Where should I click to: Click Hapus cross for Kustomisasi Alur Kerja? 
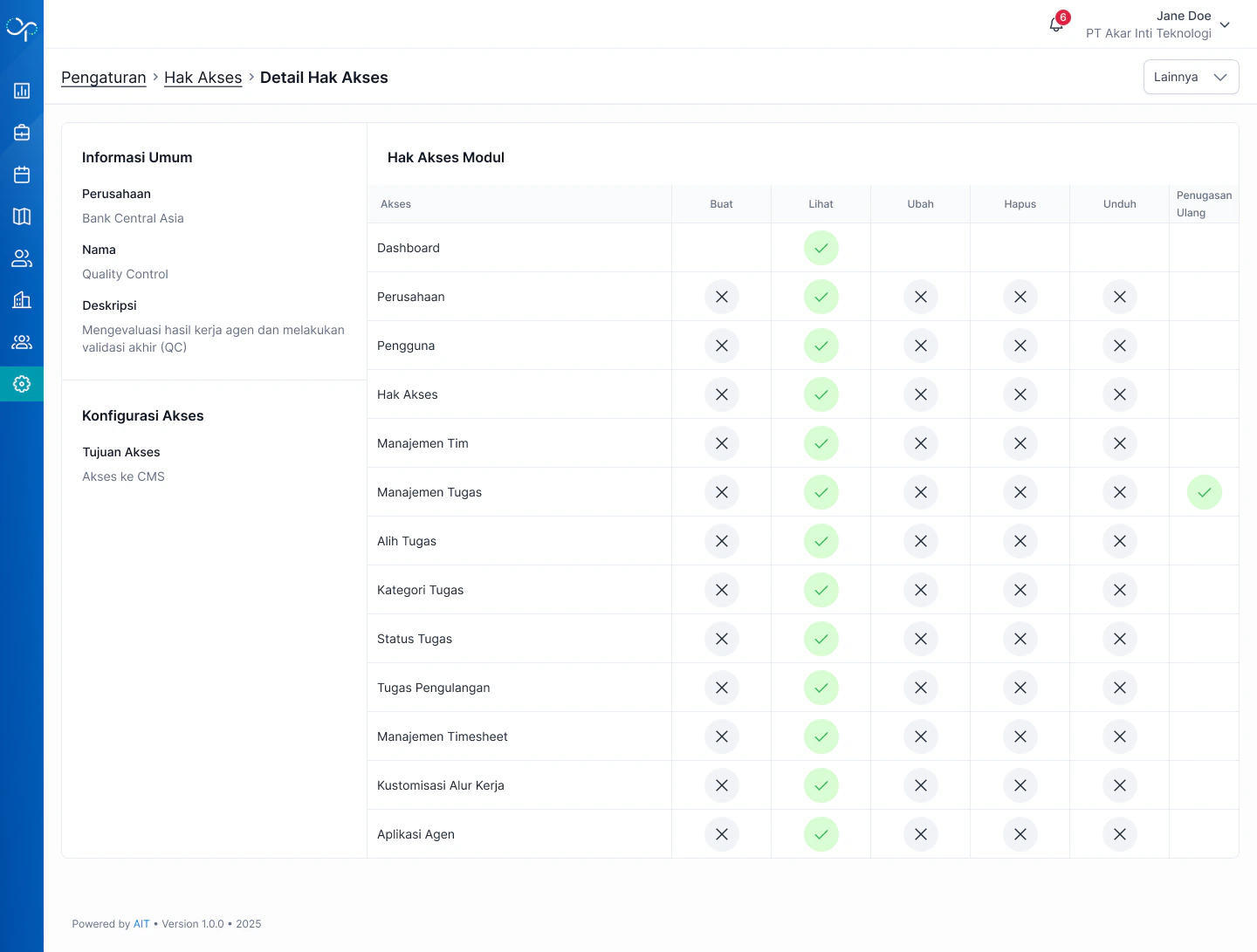point(1020,785)
